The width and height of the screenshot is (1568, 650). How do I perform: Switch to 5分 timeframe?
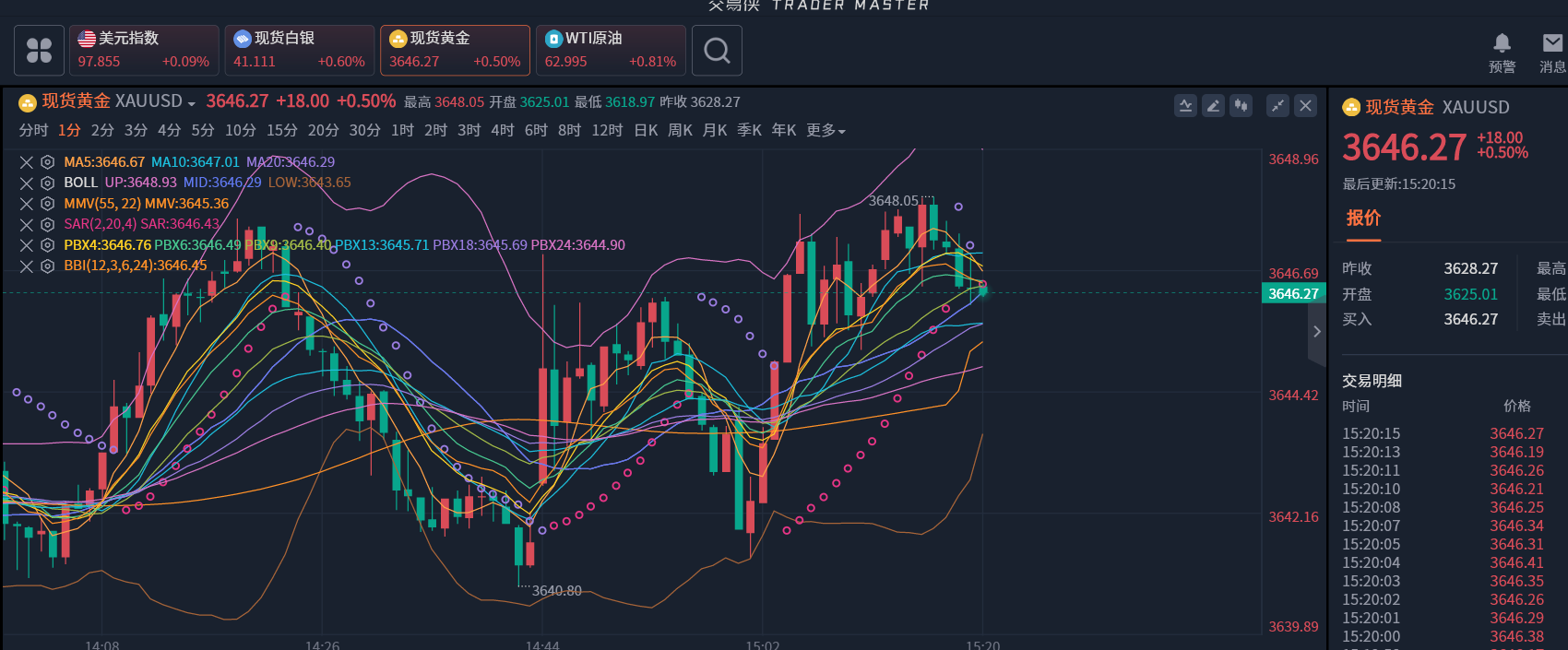203,131
